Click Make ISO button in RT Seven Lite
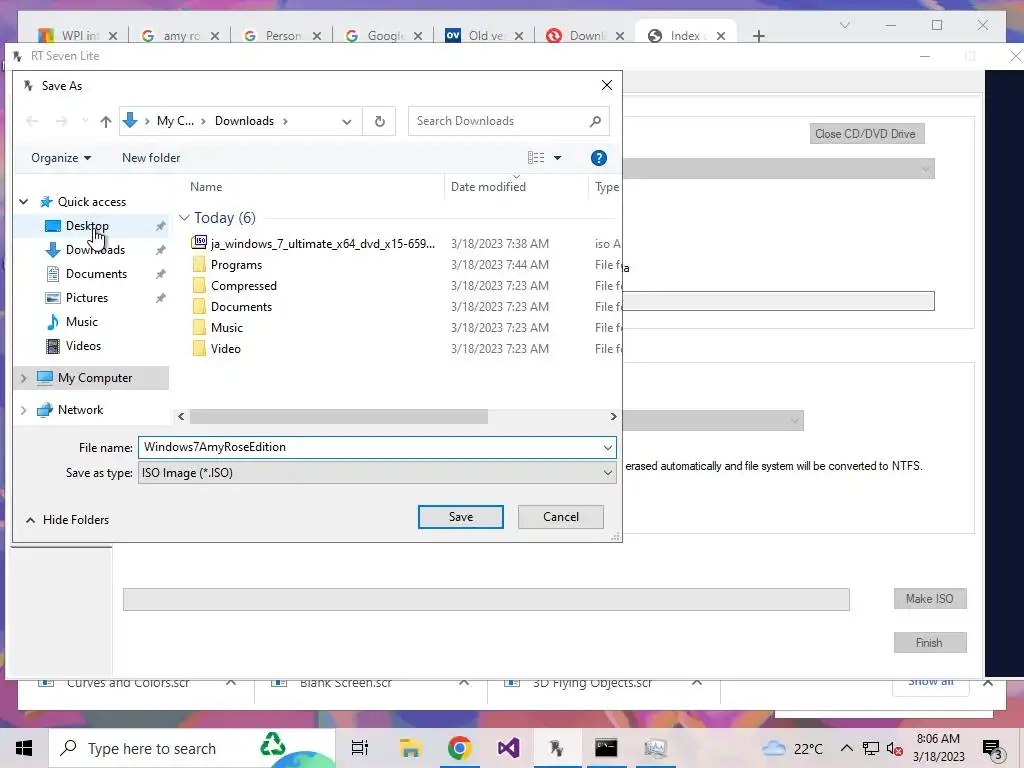Image resolution: width=1024 pixels, height=768 pixels. (929, 599)
